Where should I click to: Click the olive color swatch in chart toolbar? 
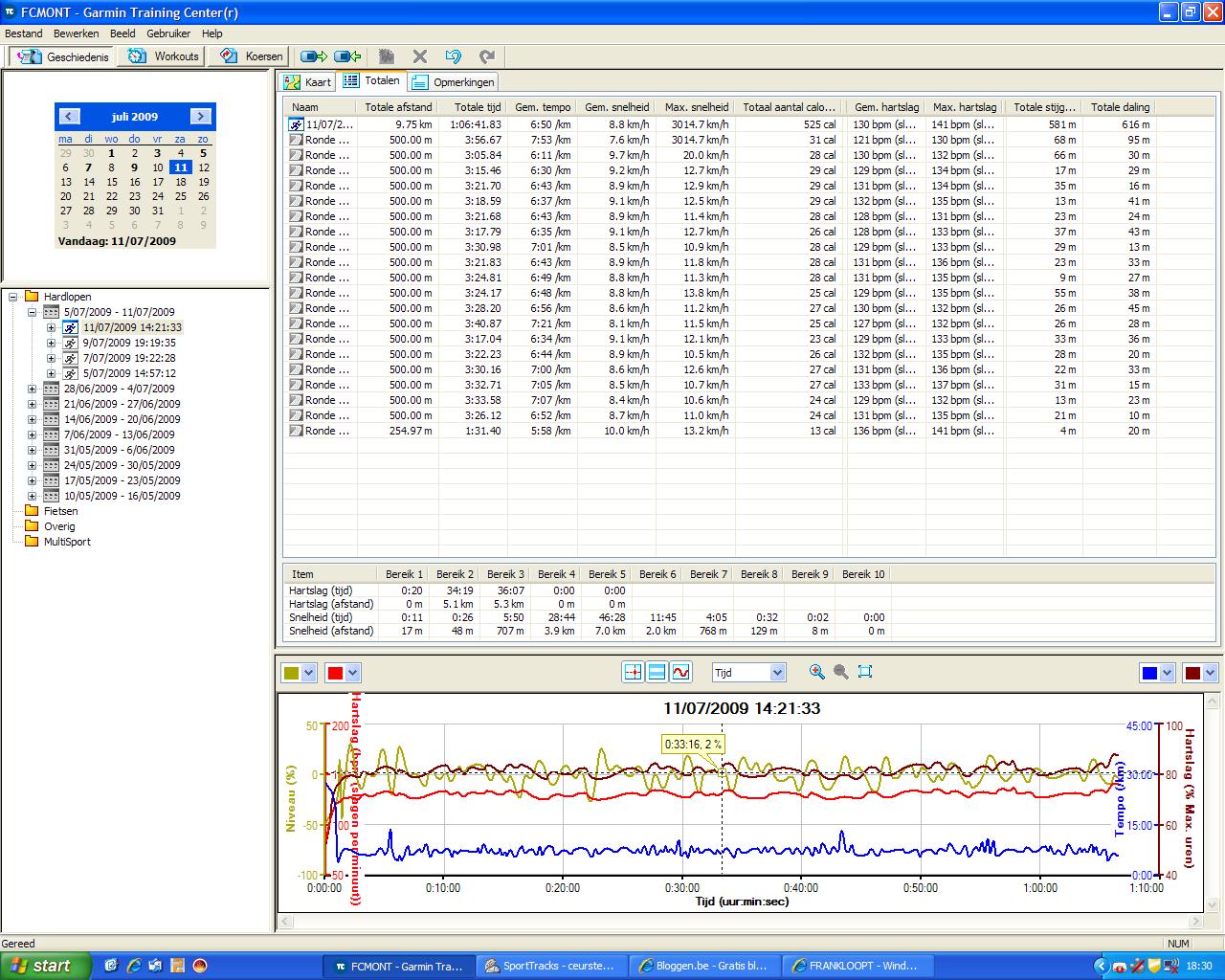(x=291, y=673)
